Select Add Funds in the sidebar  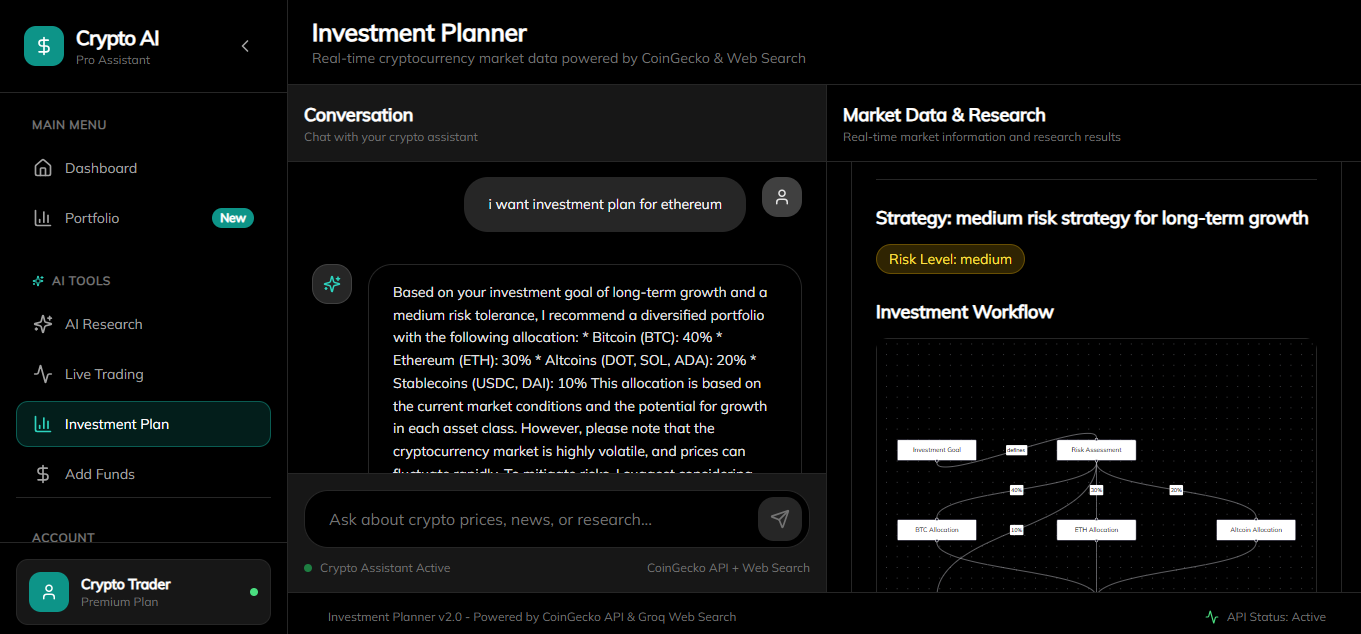pos(100,474)
